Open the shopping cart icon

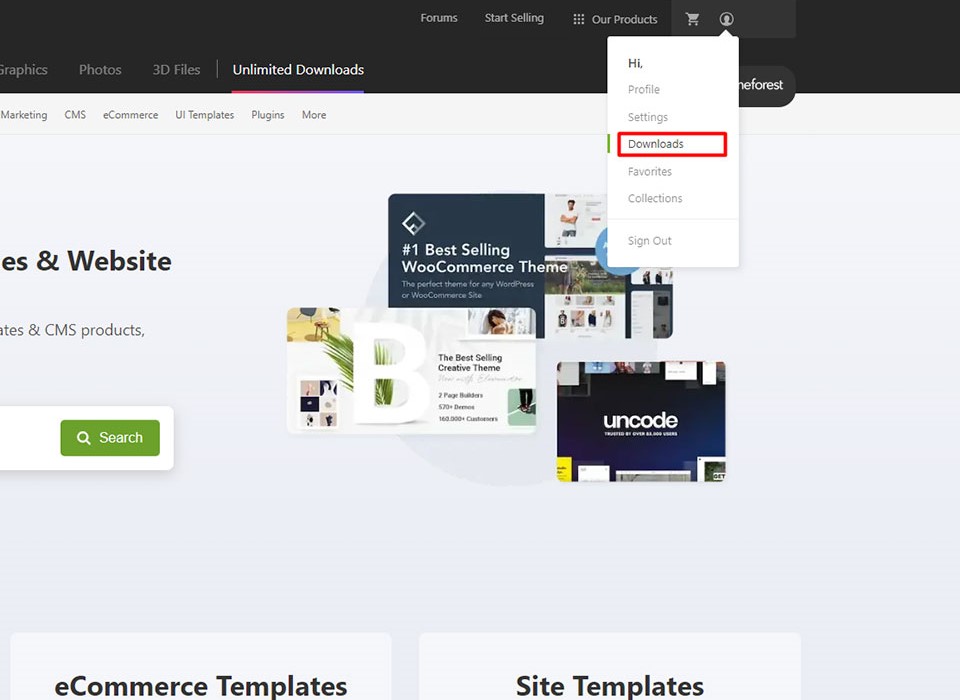(x=692, y=19)
